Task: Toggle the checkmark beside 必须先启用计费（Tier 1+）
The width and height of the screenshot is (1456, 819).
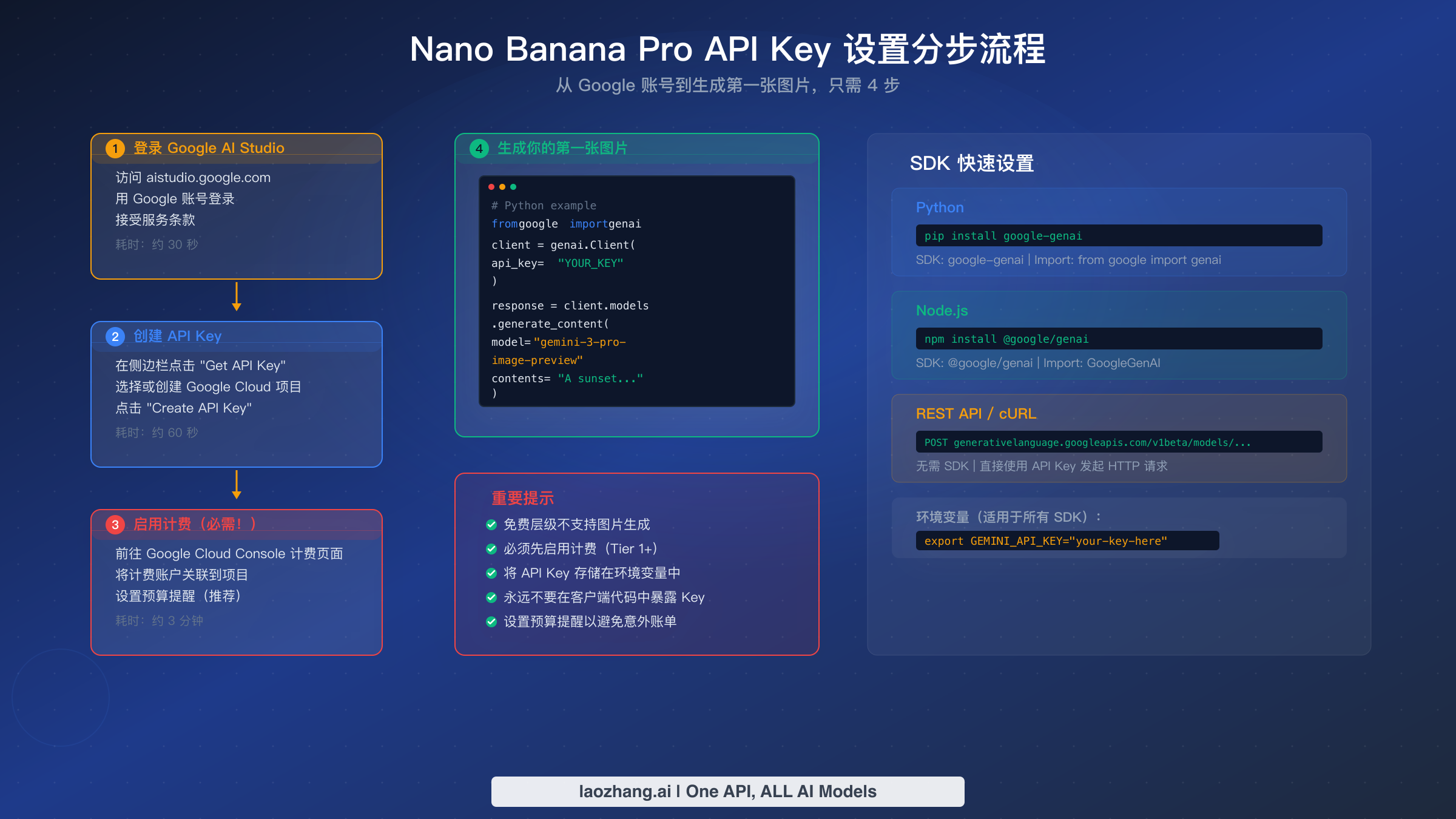Action: click(490, 548)
